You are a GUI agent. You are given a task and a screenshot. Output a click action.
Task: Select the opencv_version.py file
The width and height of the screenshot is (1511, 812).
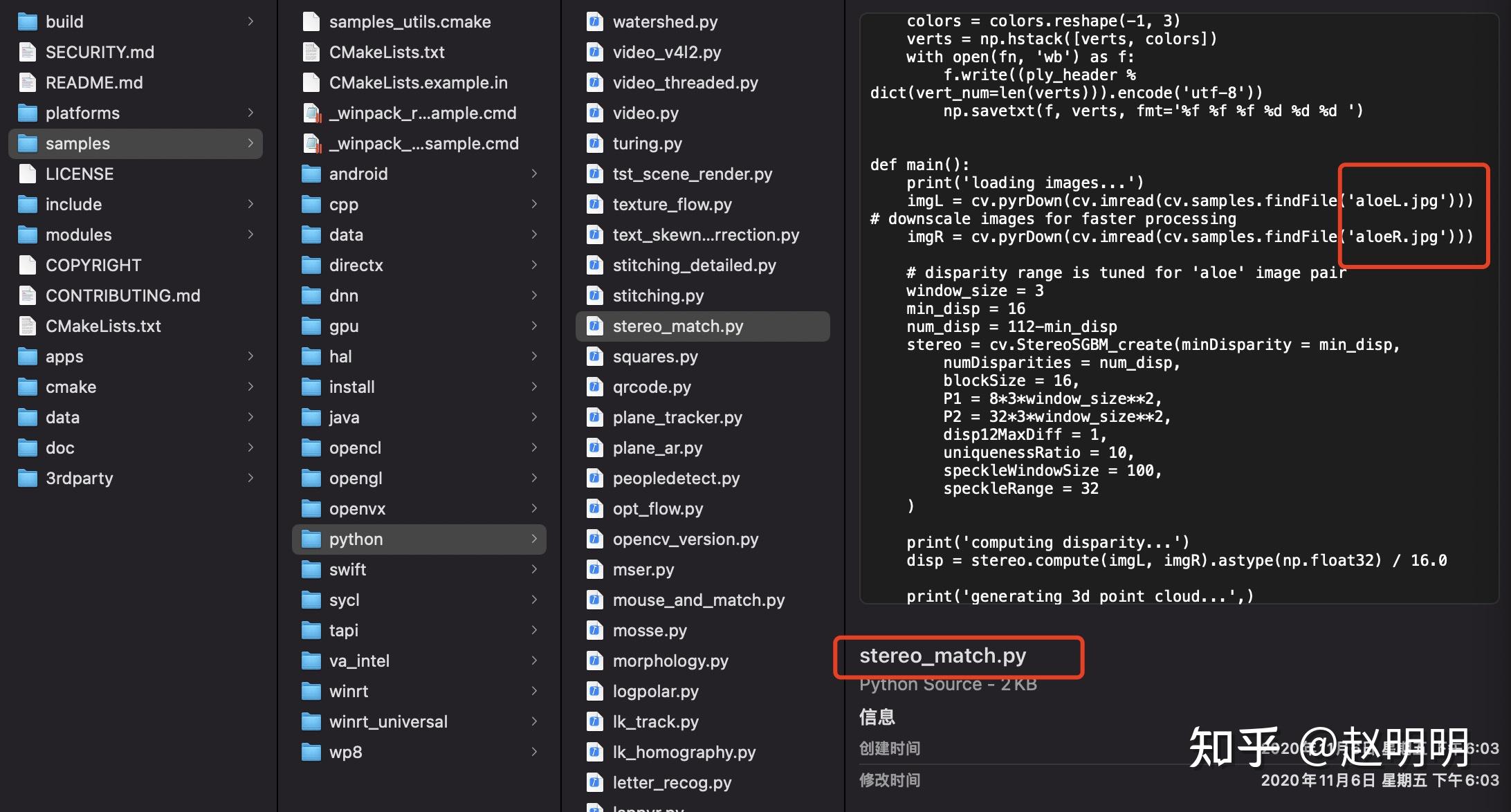pos(685,539)
